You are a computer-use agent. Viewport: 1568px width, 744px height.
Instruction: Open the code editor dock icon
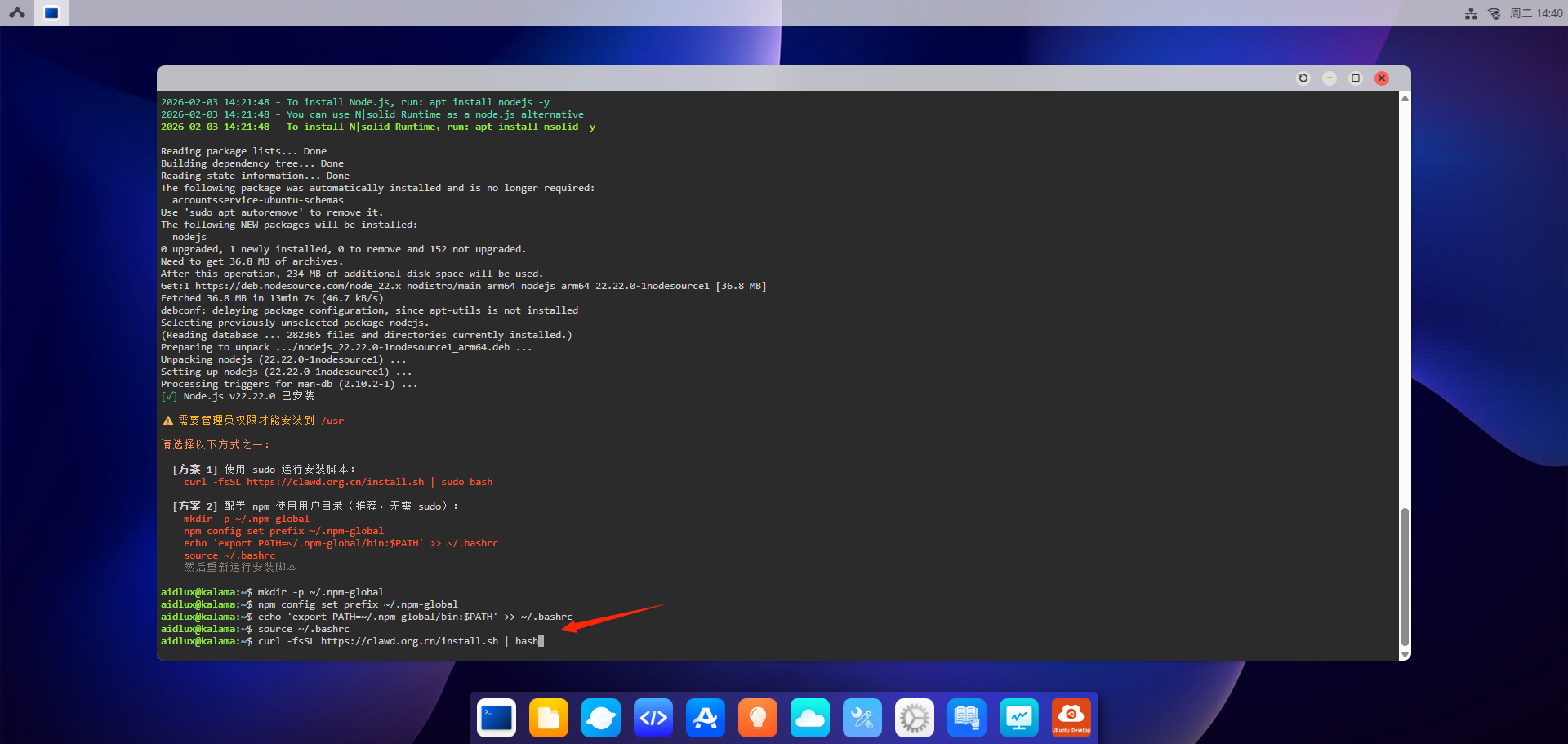coord(653,718)
